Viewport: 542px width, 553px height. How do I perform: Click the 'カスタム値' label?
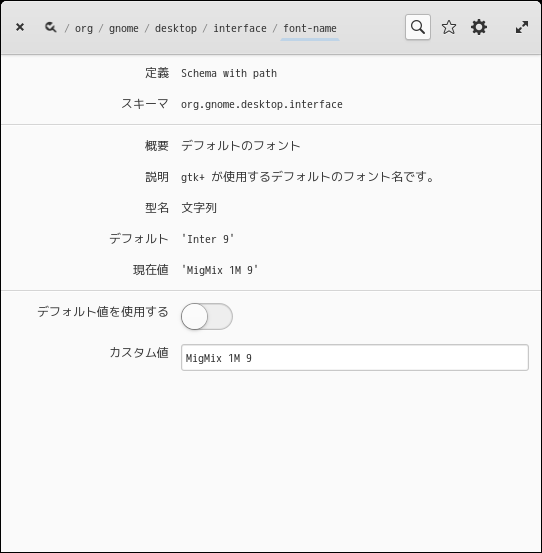tap(139, 352)
